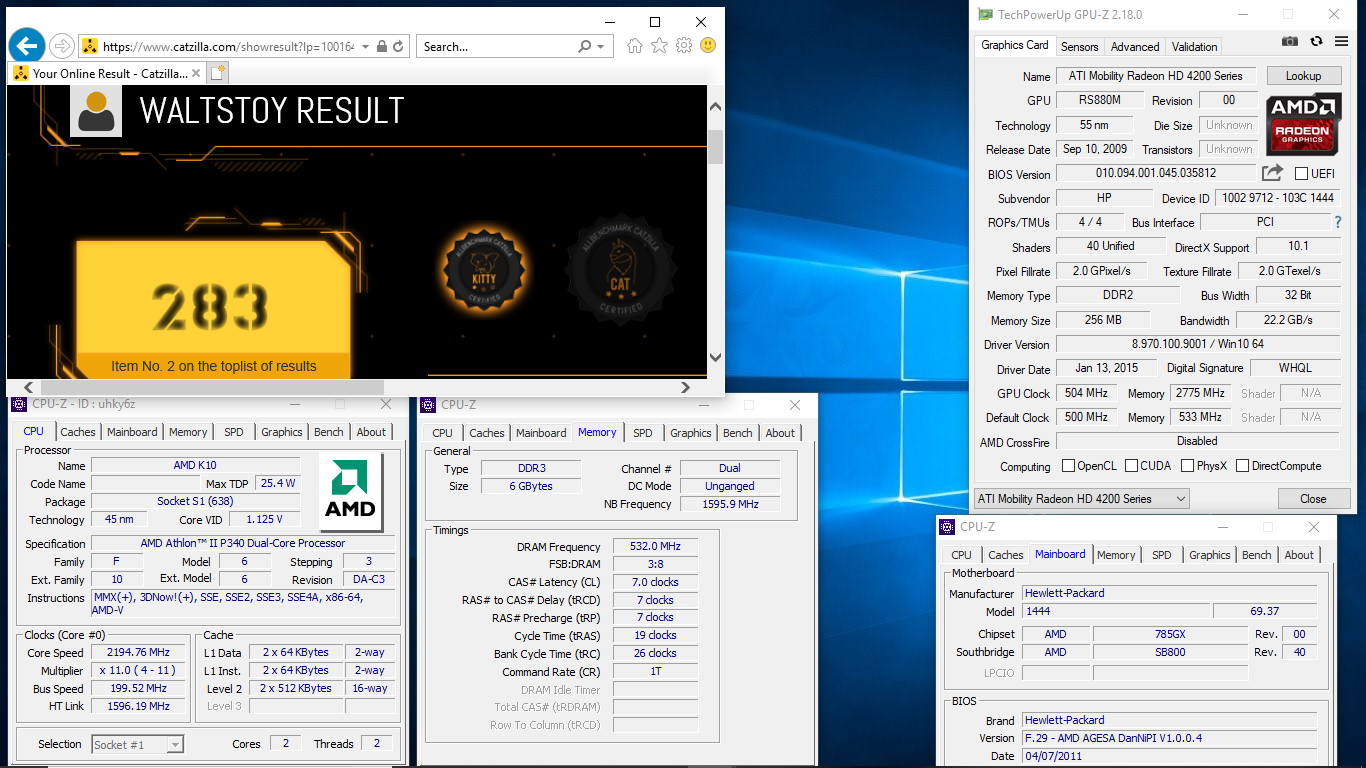Toggle the PhysX checkbox
Viewport: 1366px width, 768px height.
coord(1188,466)
